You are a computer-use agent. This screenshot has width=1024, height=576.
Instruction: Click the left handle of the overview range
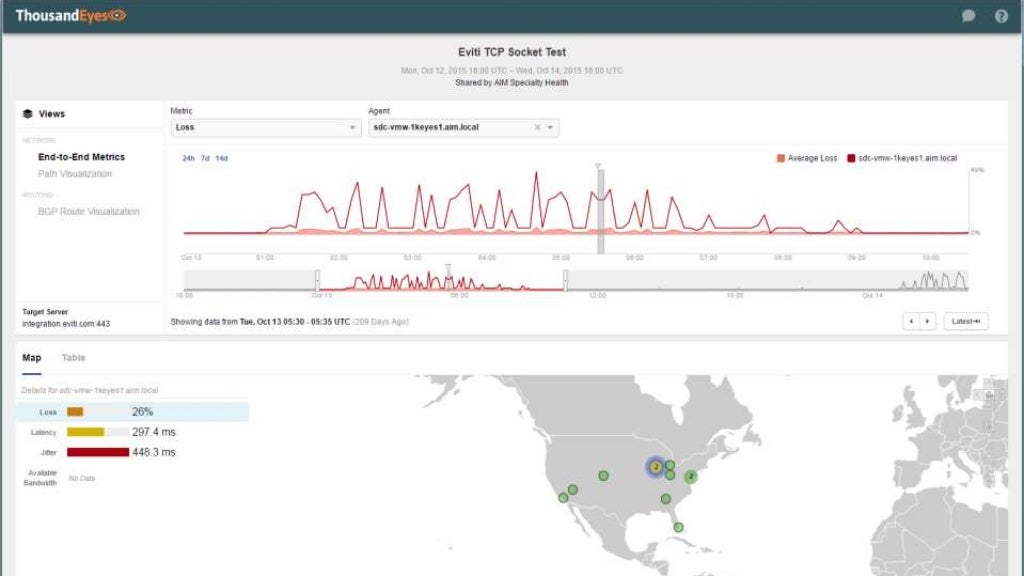click(317, 280)
